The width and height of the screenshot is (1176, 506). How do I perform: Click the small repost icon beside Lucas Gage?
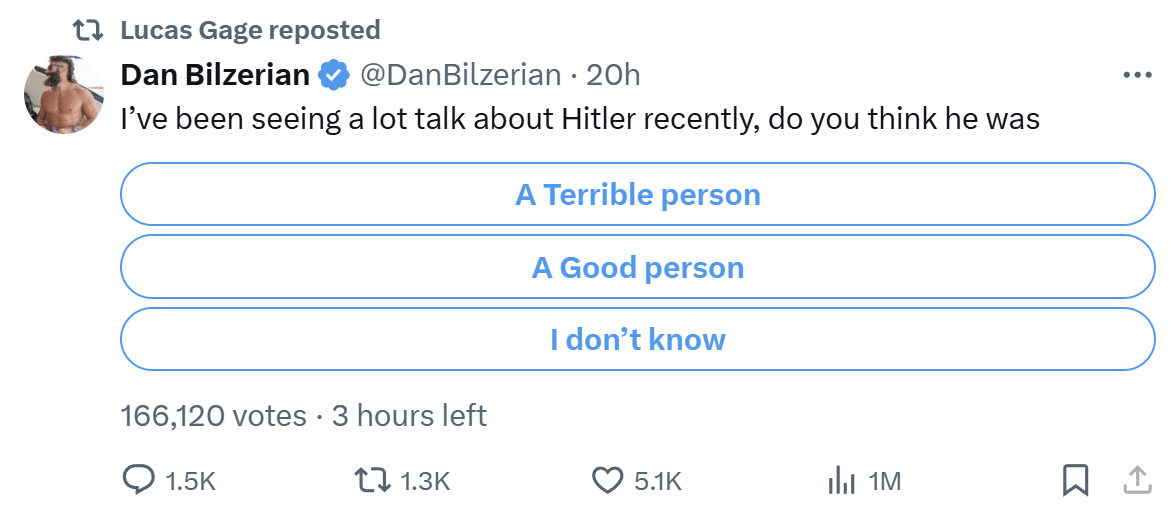[x=90, y=30]
